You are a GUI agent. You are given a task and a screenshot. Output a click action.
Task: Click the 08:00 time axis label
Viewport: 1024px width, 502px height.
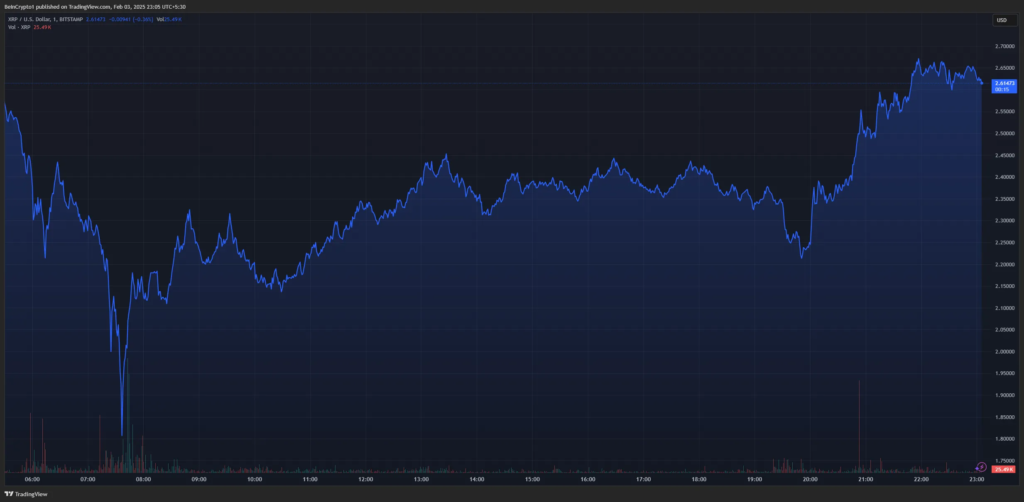click(143, 479)
